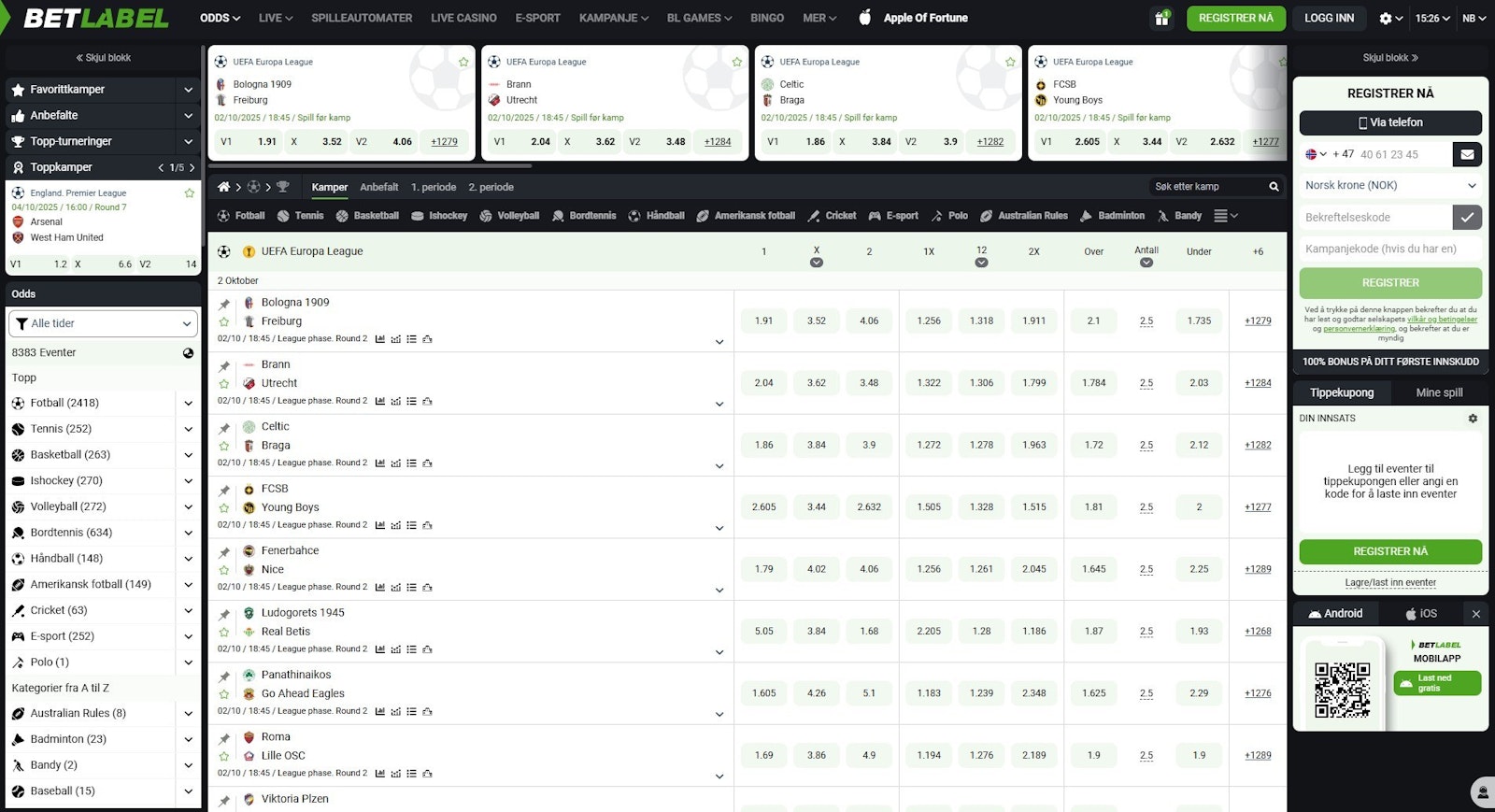Screen dimensions: 1495x812
Task: Open Norsk krone currency dropdown
Action: tap(1390, 185)
